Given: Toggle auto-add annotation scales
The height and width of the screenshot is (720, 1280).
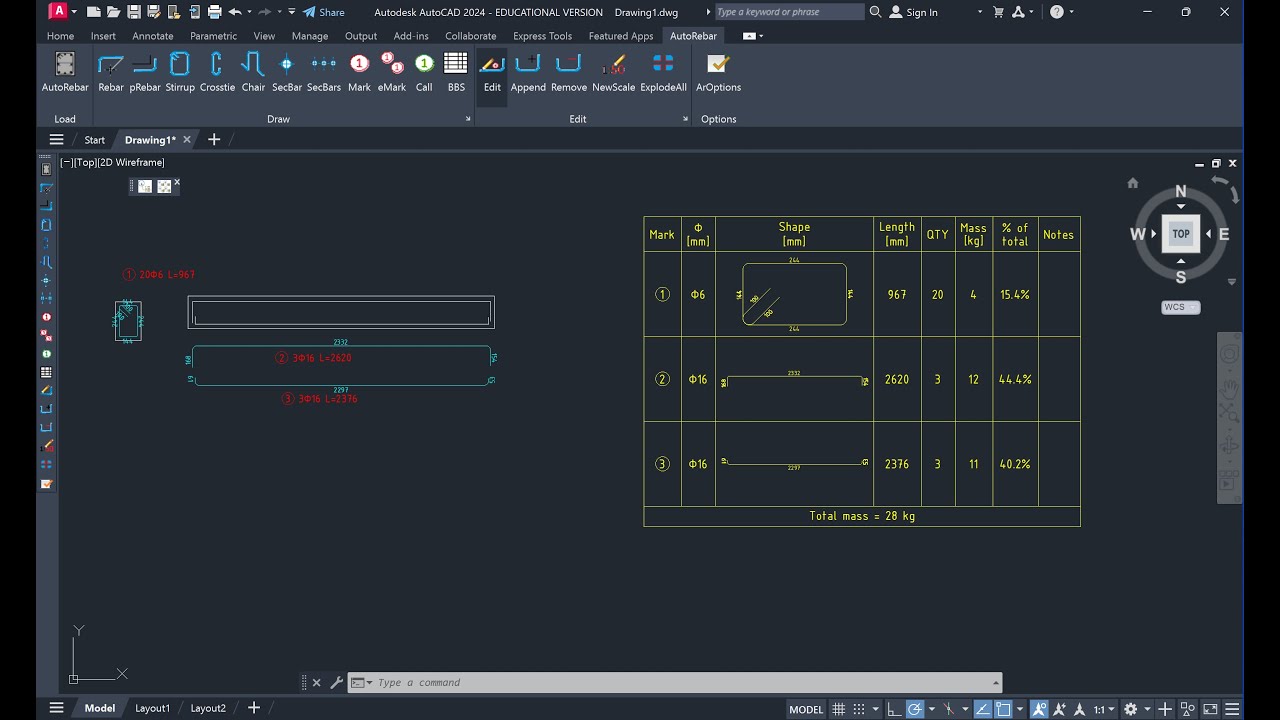Looking at the screenshot, I should point(1059,709).
